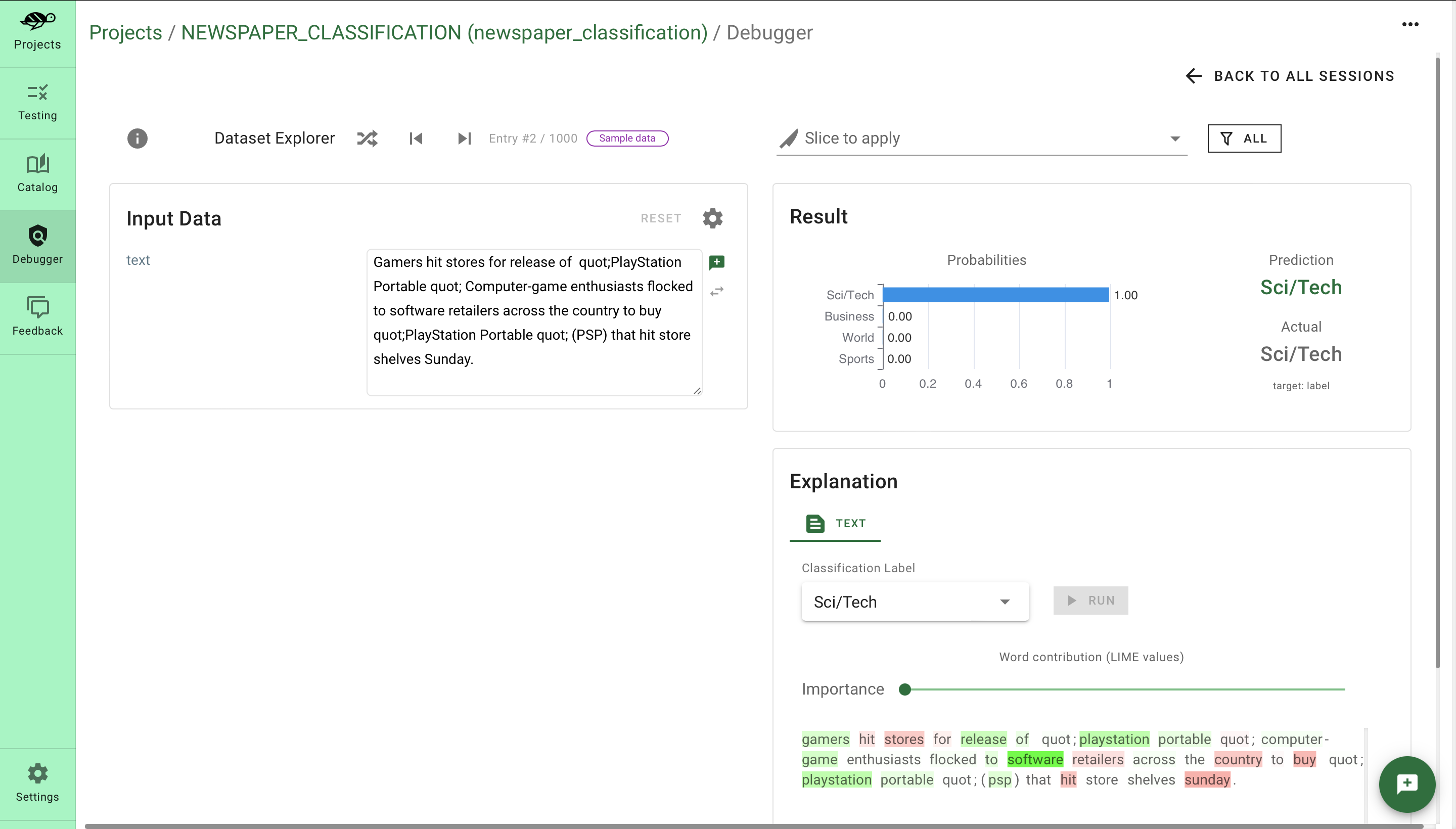
Task: Go to the previous dataset entry
Action: (416, 139)
